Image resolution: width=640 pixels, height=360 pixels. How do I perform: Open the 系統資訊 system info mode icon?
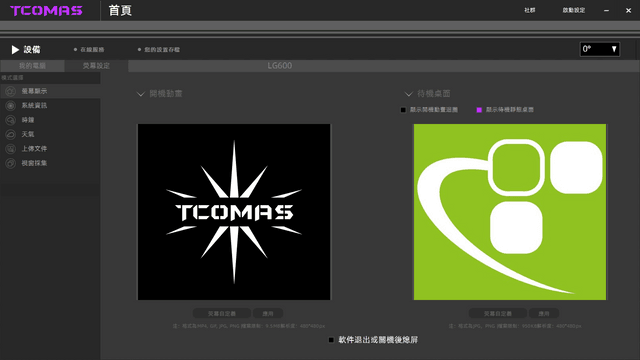coord(10,106)
